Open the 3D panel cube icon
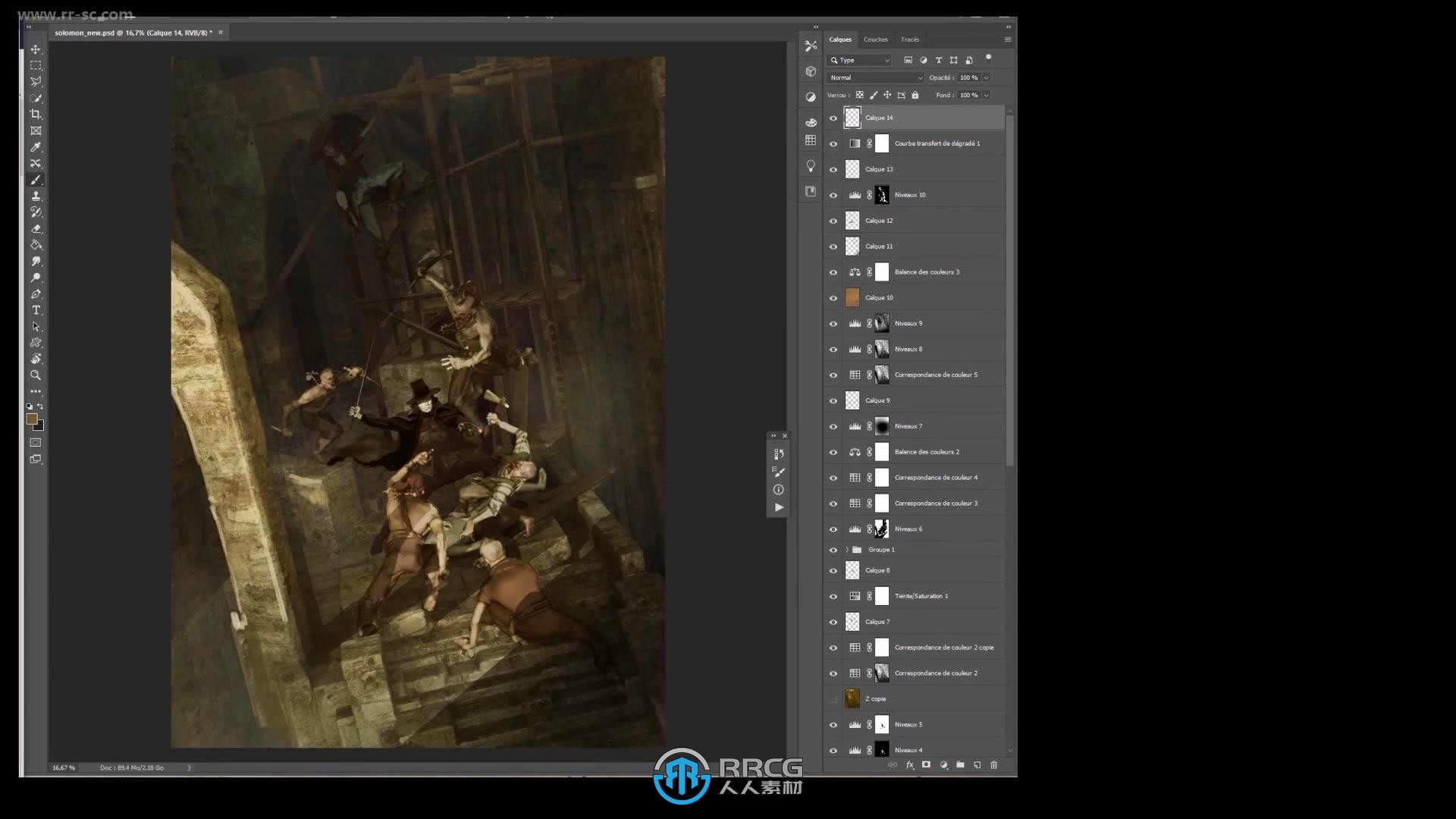Viewport: 1456px width, 819px height. (811, 71)
